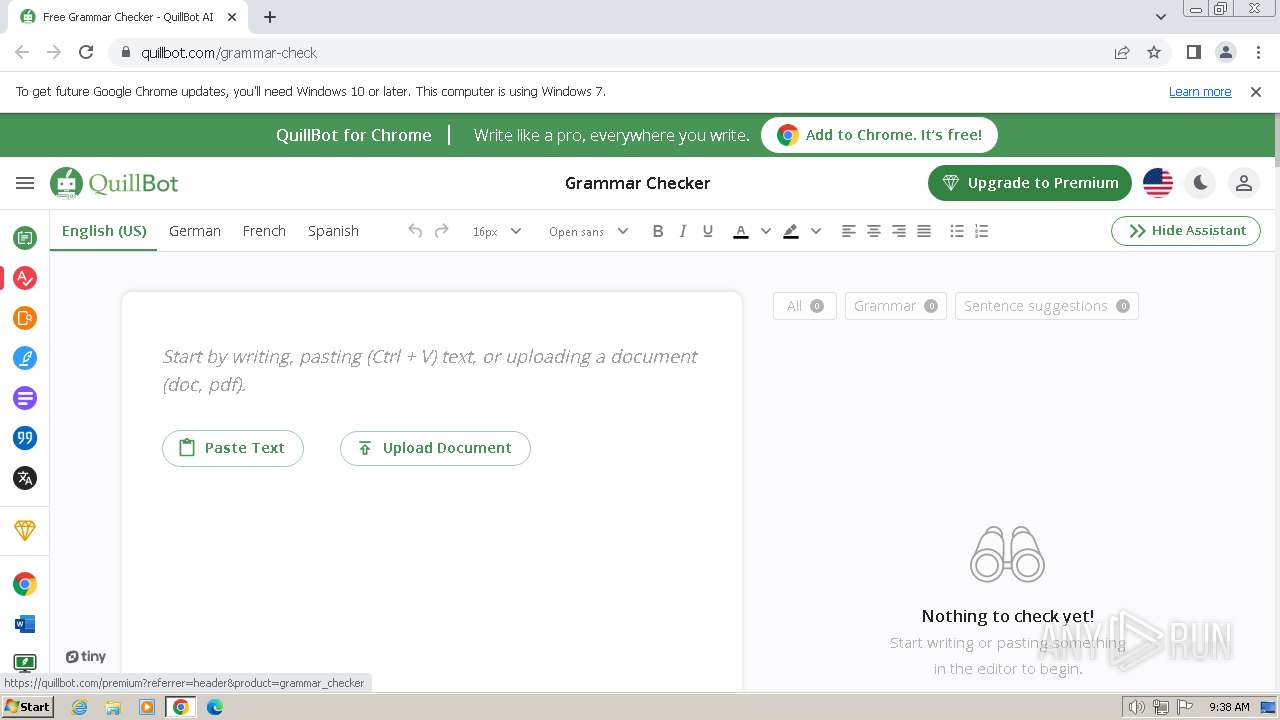Click the undo arrow in toolbar
The height and width of the screenshot is (720, 1280).
pyautogui.click(x=415, y=231)
